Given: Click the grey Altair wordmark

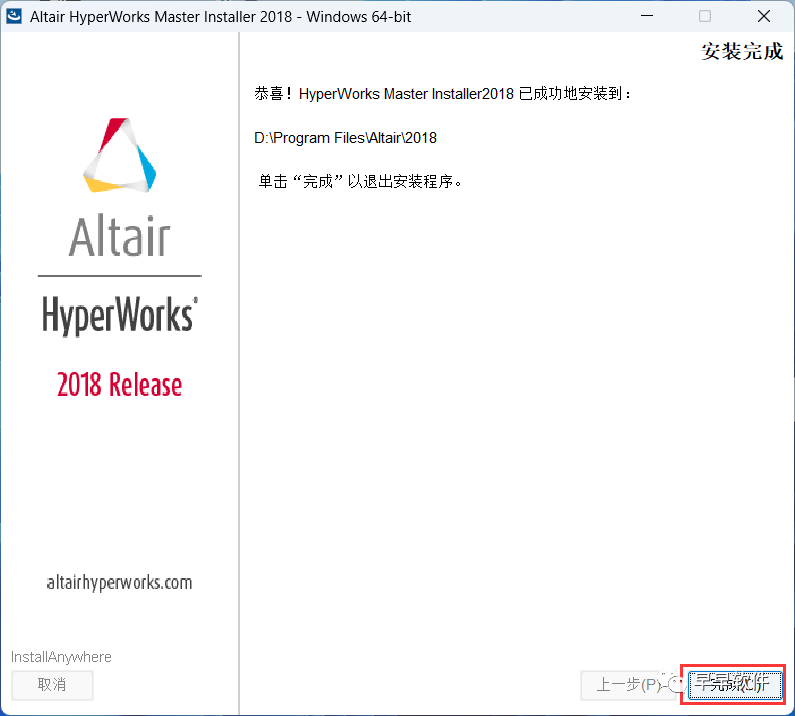Looking at the screenshot, I should click(x=119, y=238).
